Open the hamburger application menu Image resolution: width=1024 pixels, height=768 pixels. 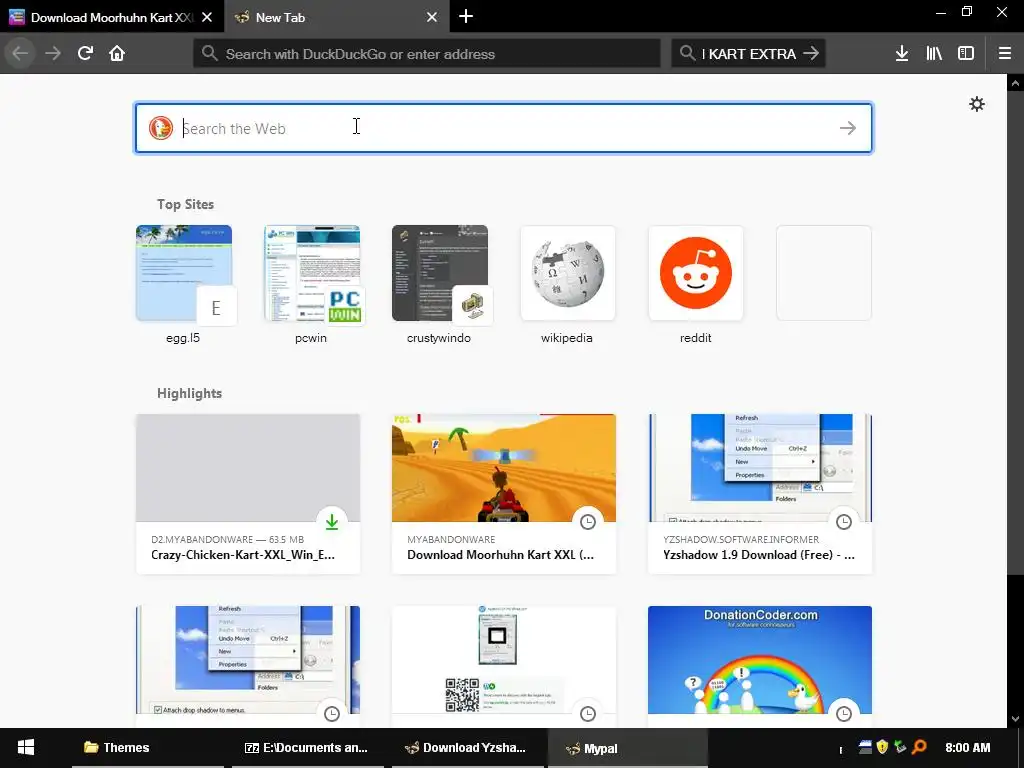[1005, 54]
